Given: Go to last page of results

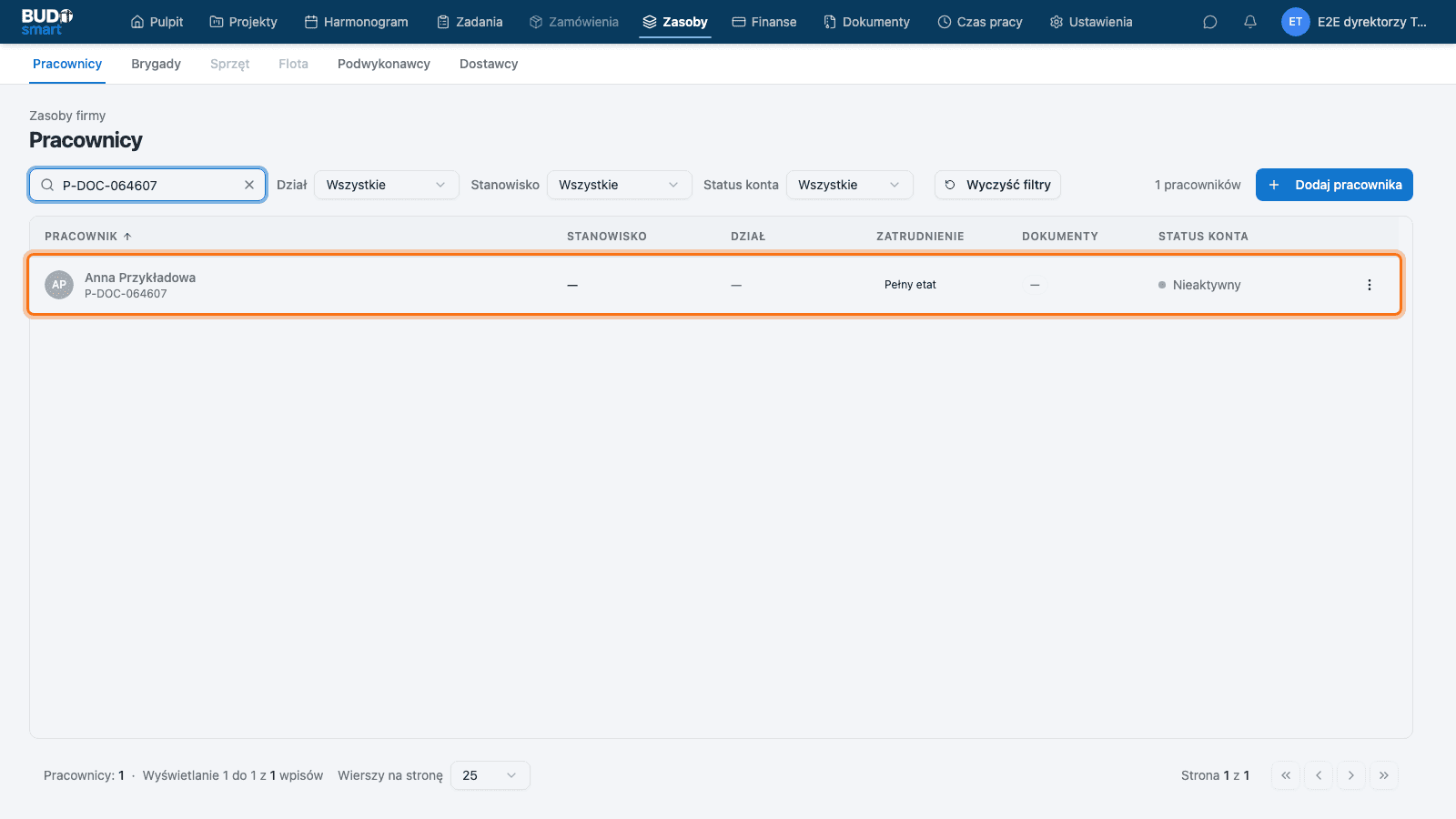Looking at the screenshot, I should [x=1384, y=775].
